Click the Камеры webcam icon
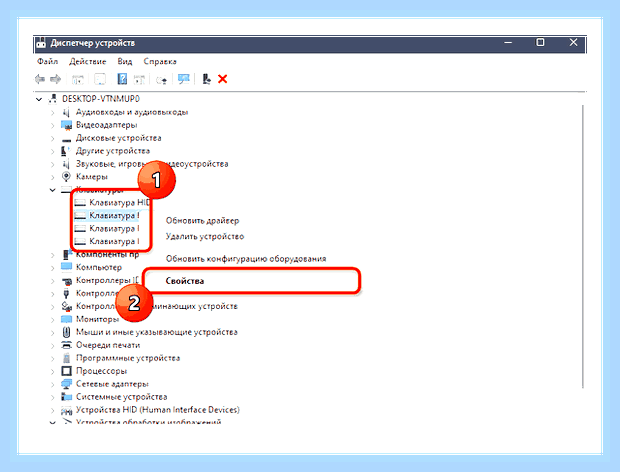620x472 pixels. coord(66,177)
